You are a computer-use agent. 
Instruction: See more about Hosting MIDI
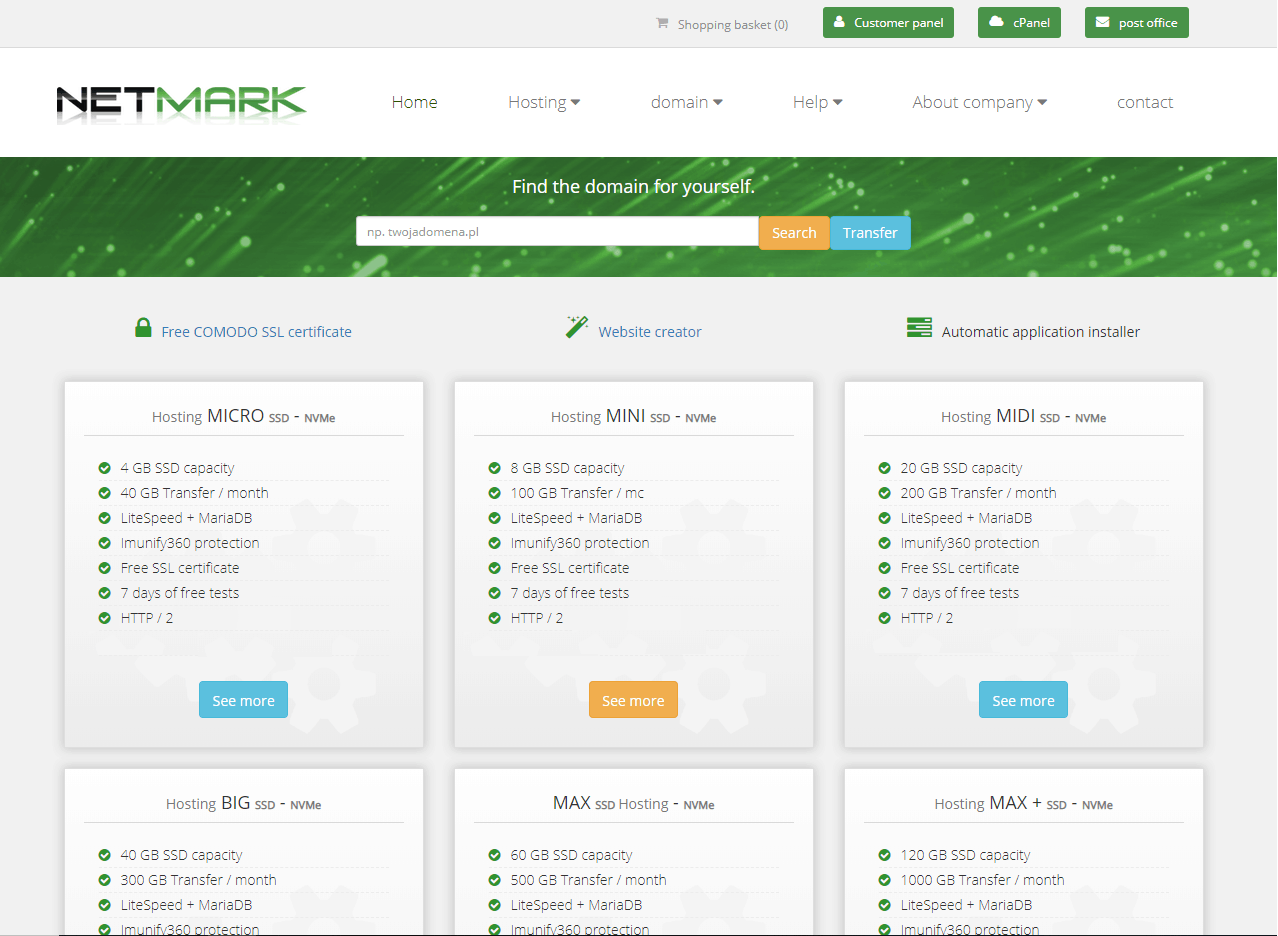[1023, 700]
